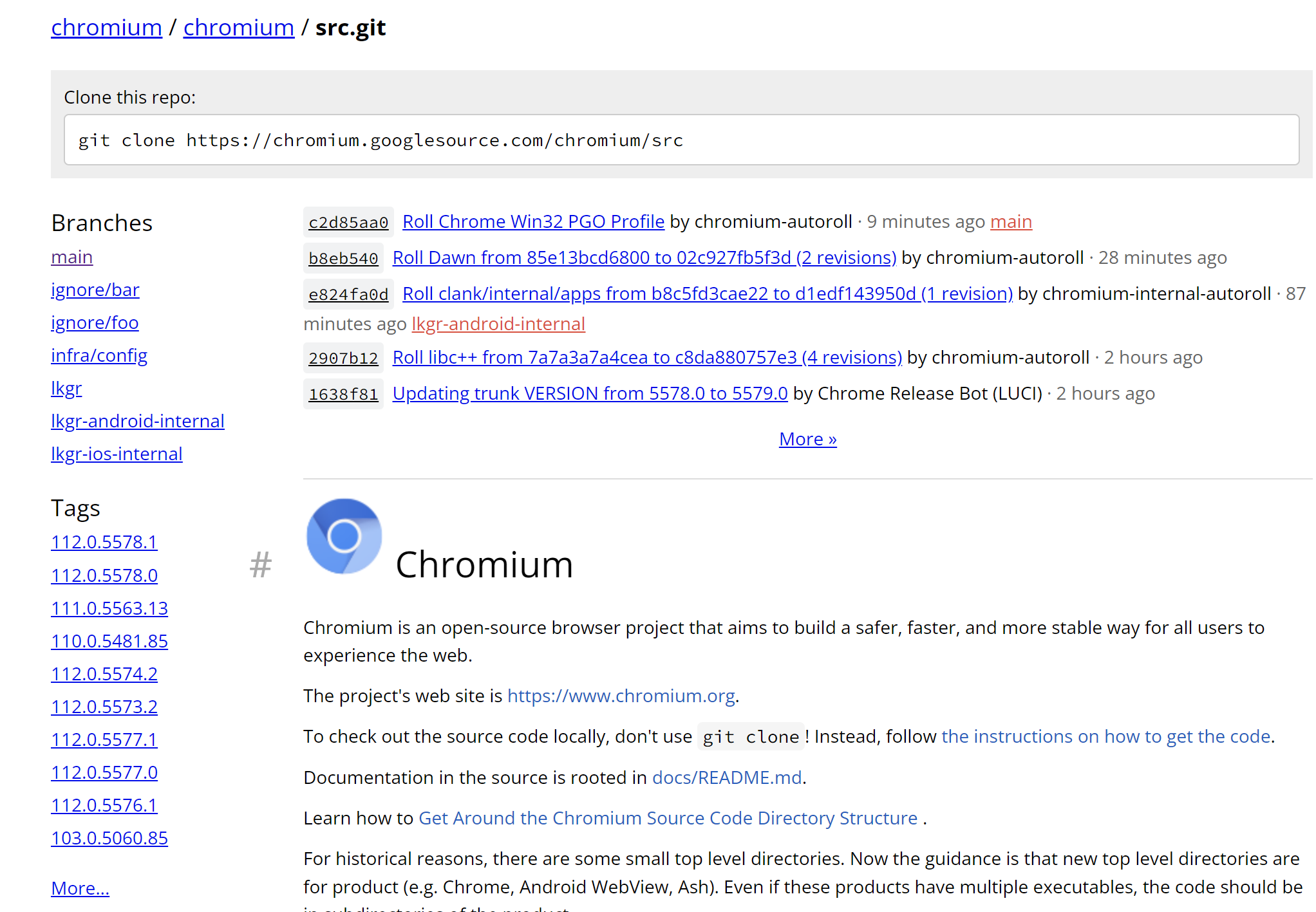
Task: Expand commits list with More » link
Action: (x=807, y=439)
